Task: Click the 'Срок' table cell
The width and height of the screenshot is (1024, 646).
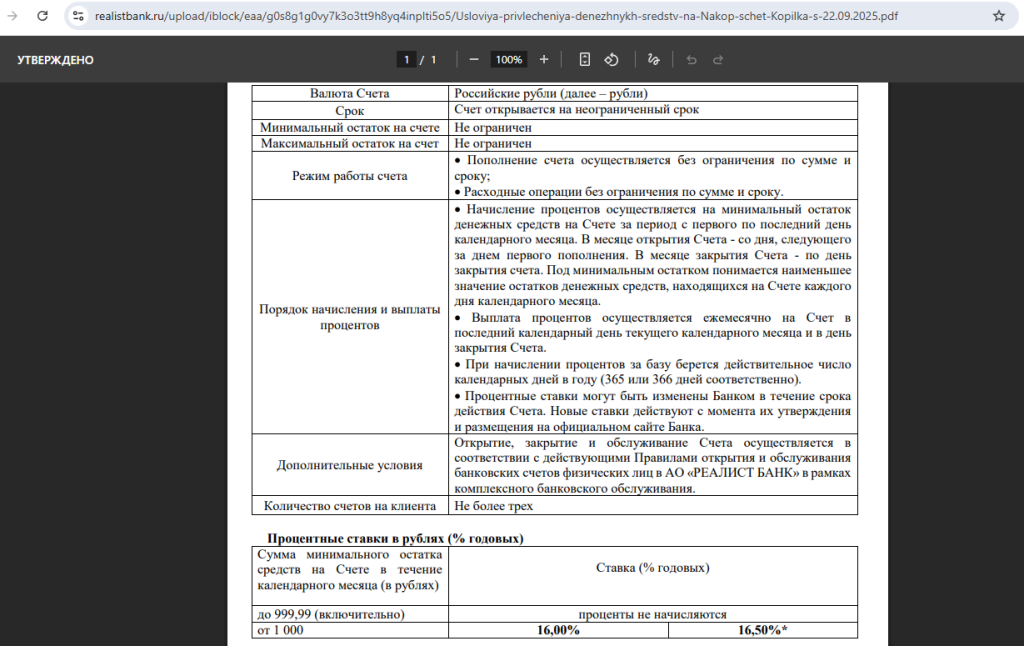Action: click(349, 110)
